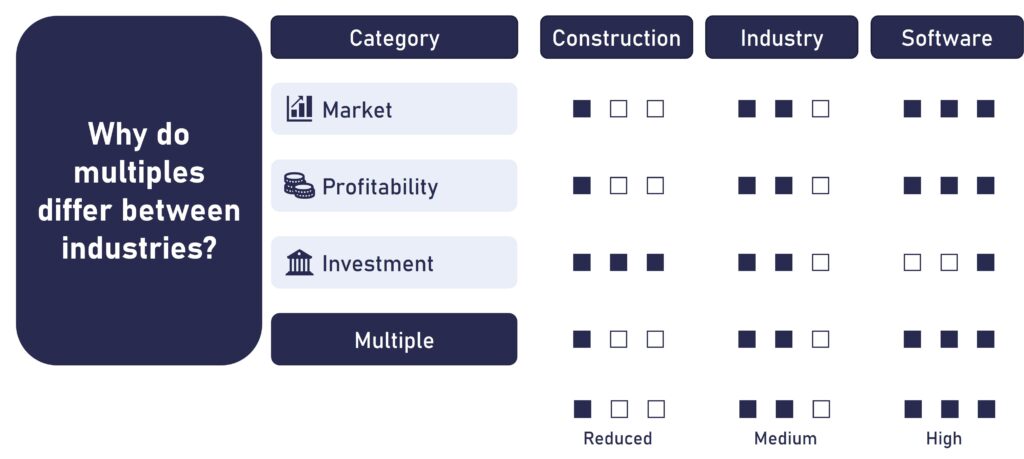Click the Medium legend label
1024x459 pixels.
click(785, 439)
